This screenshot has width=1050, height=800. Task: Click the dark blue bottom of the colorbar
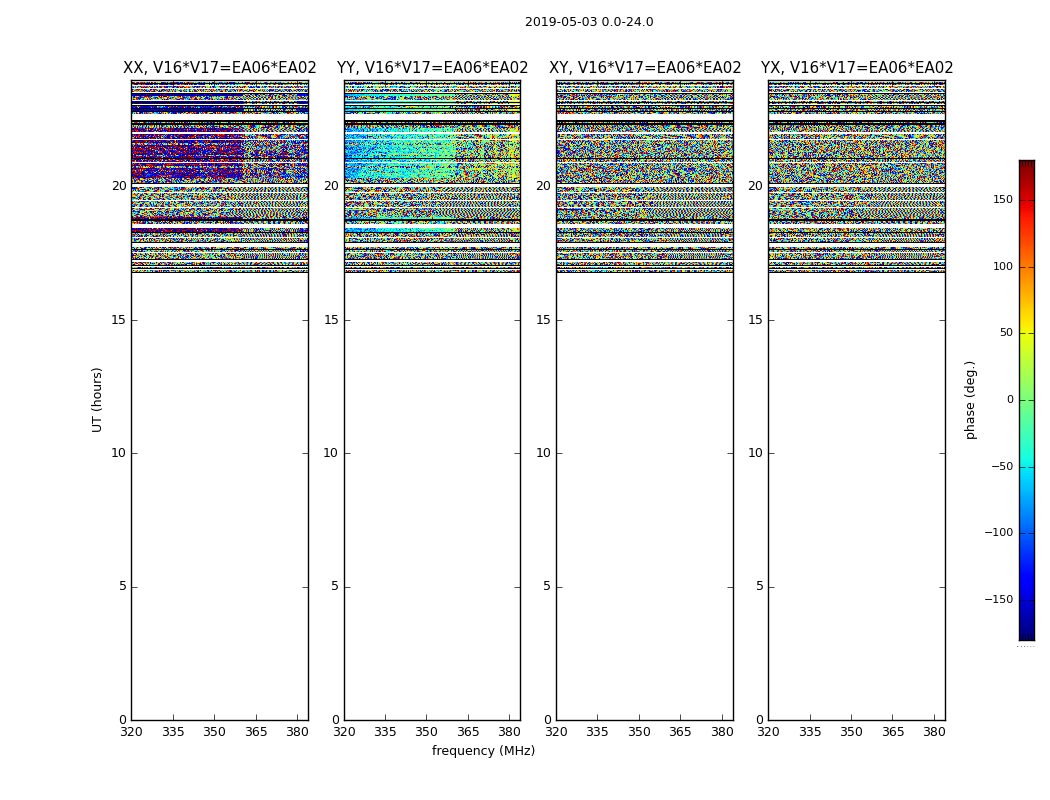tap(1026, 634)
